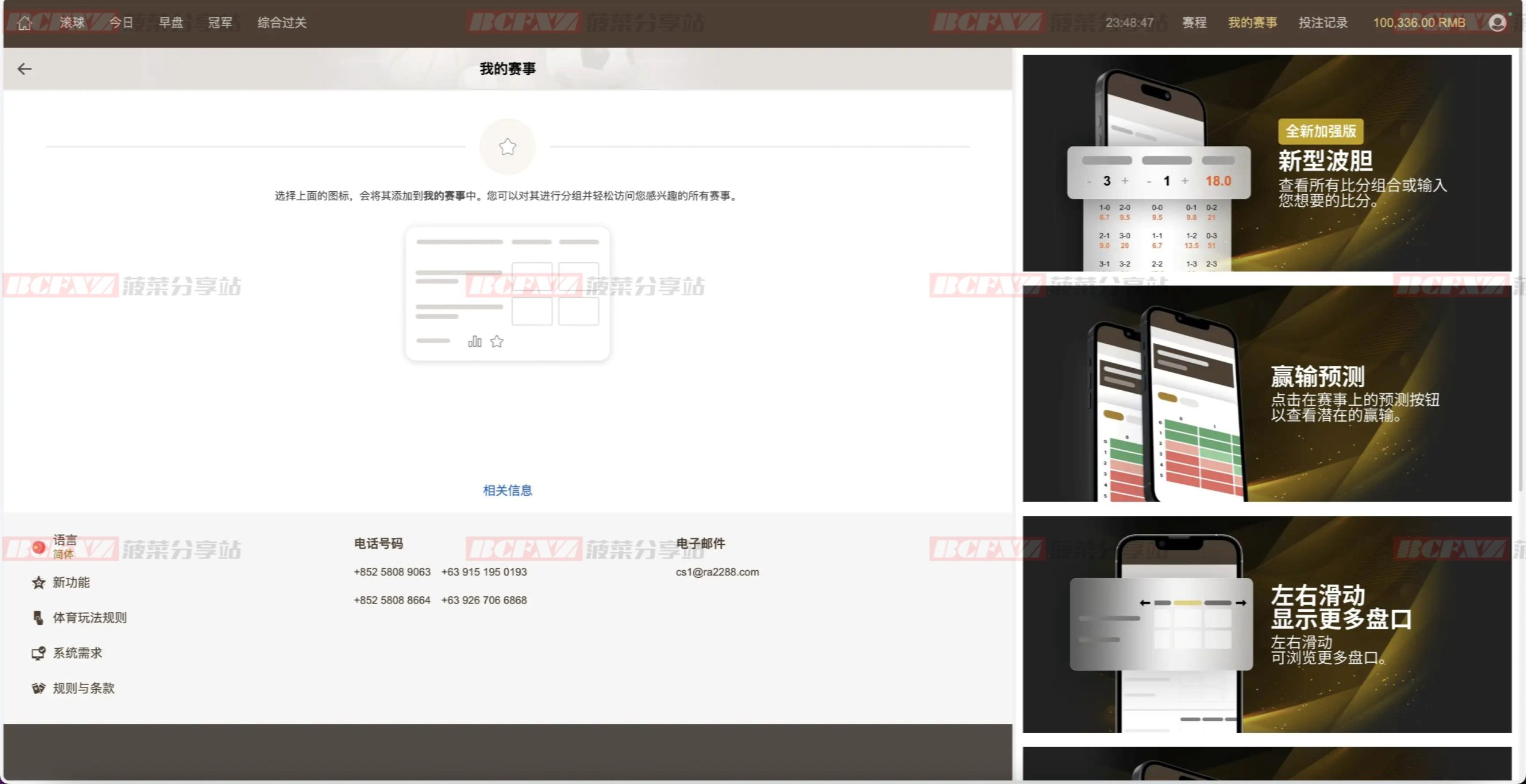This screenshot has height=784, width=1526.
Task: Click the 体育玩法规则 rules icon
Action: [x=39, y=618]
